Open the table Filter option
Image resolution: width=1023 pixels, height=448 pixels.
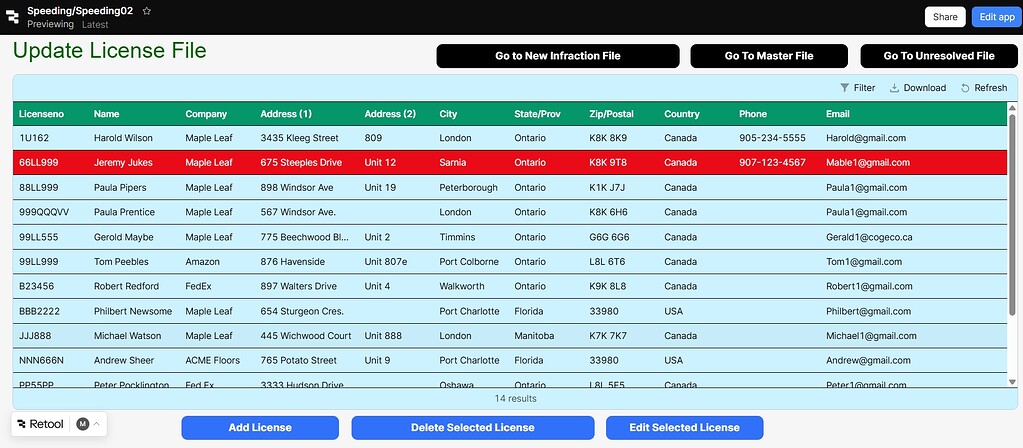click(857, 88)
